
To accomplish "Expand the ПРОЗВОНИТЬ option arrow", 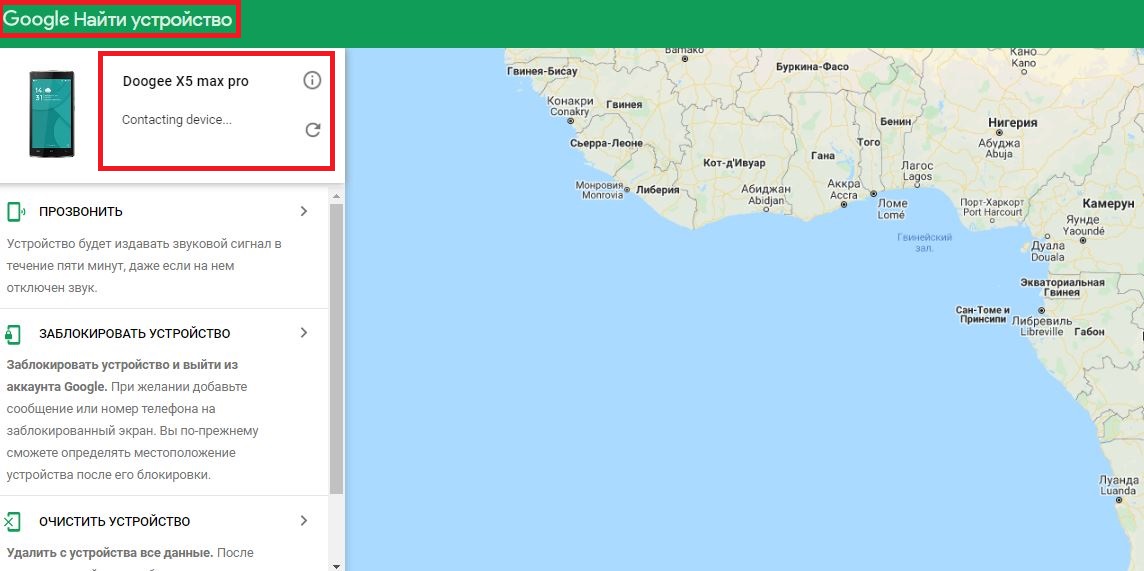I will coord(304,212).
